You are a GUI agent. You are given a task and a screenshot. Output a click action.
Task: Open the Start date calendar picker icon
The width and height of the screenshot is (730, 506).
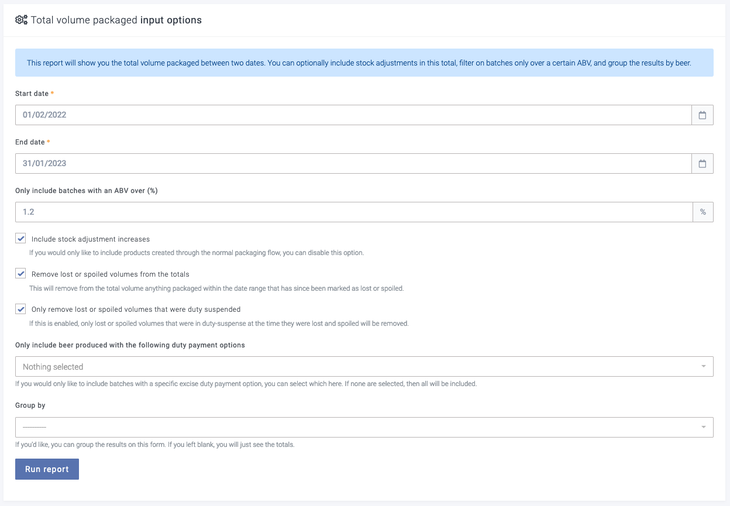click(702, 115)
